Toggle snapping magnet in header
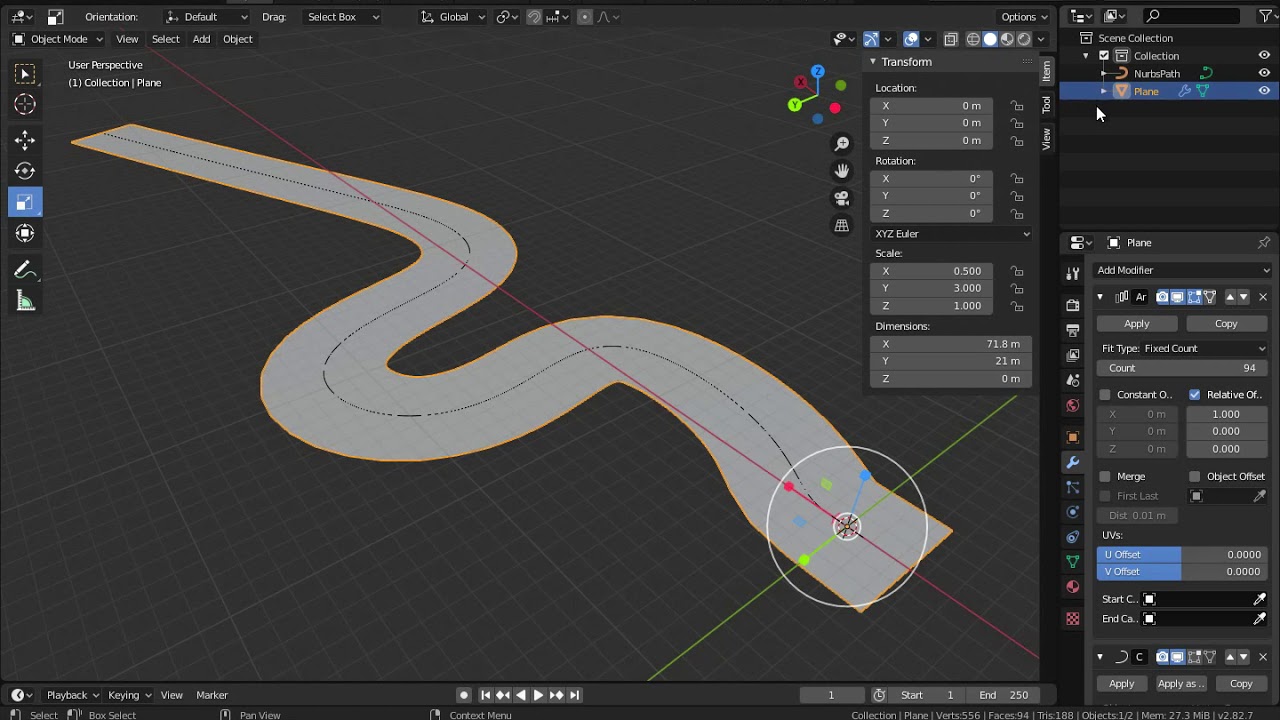Screen dimensions: 1280x720 [534, 17]
